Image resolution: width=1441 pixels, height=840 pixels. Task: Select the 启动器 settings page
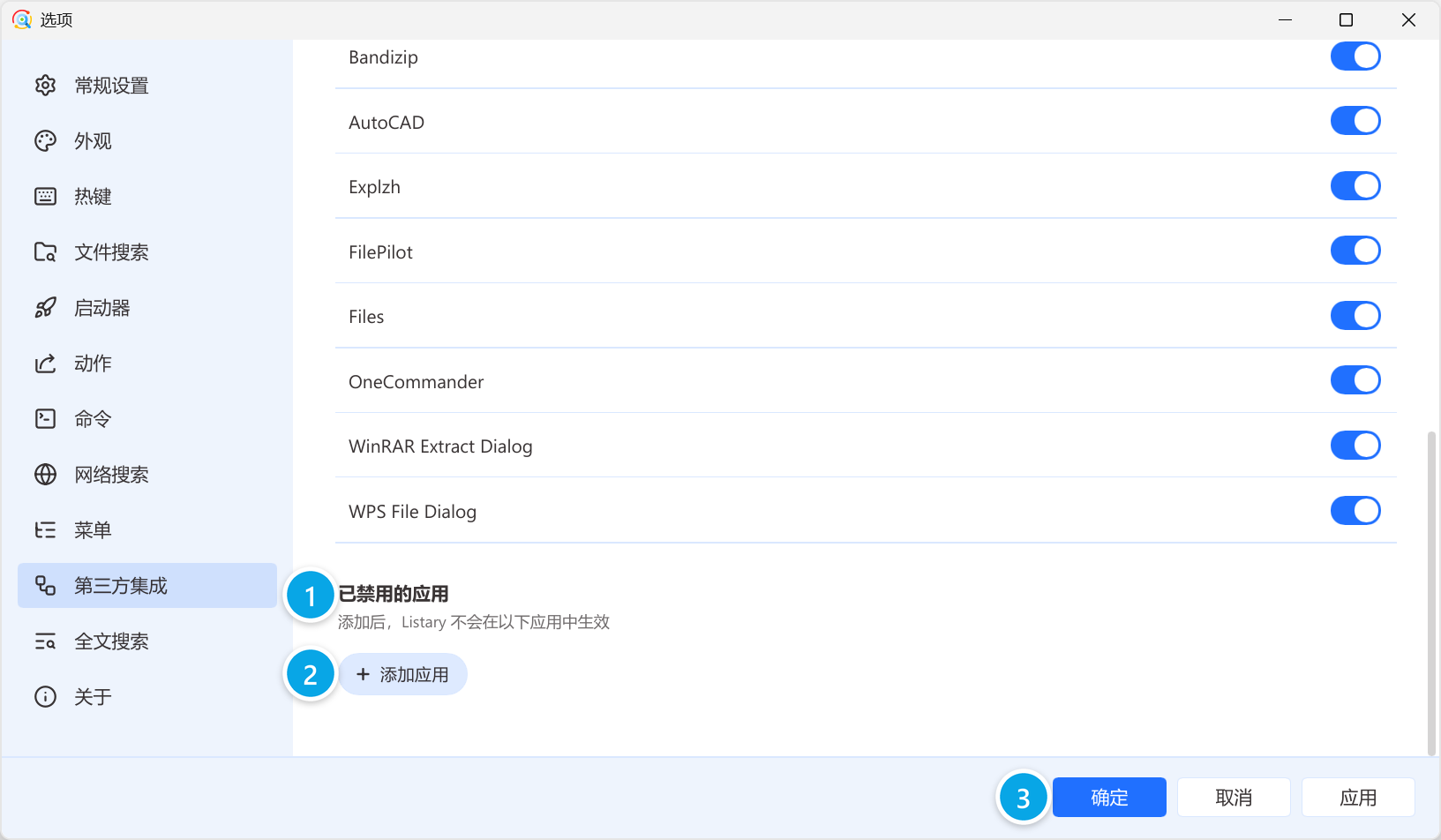point(147,308)
